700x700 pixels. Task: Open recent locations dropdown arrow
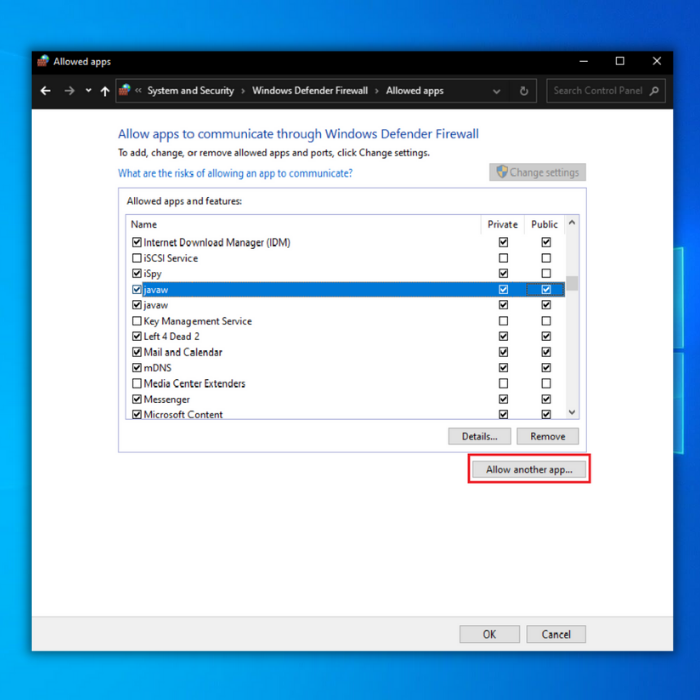click(x=88, y=91)
